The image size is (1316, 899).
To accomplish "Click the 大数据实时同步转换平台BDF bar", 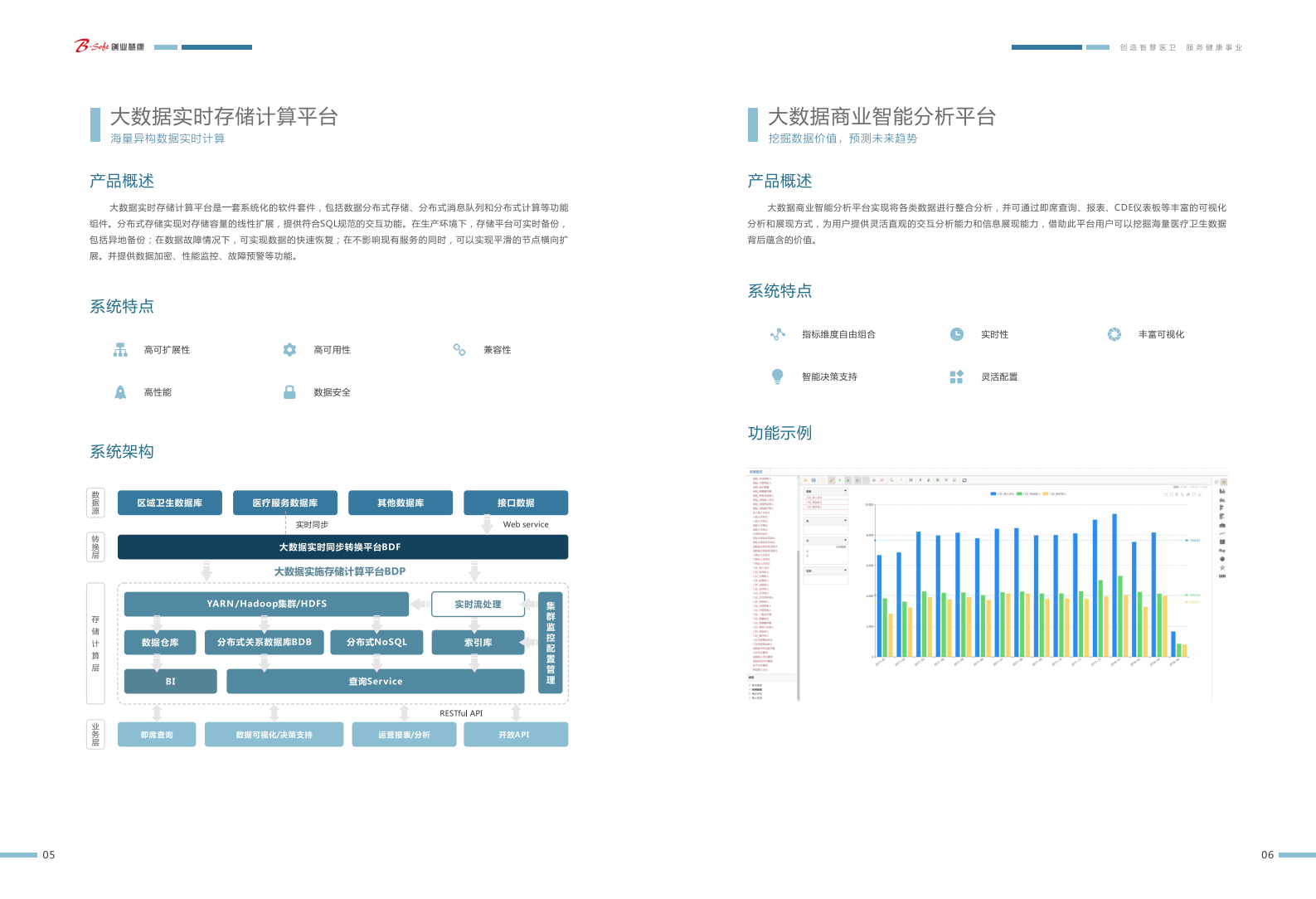I will 342,547.
